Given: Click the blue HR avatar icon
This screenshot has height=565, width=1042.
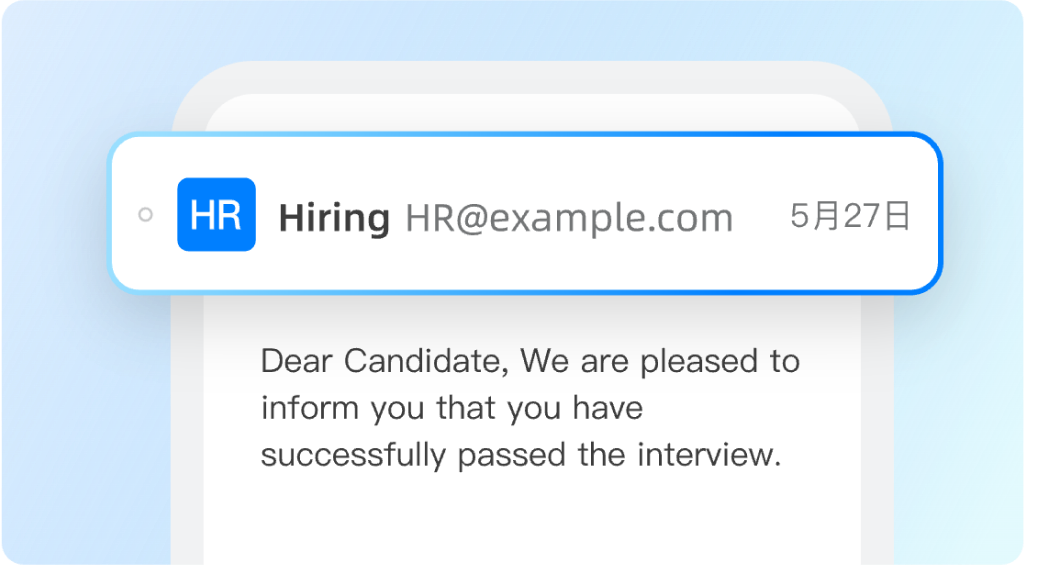Looking at the screenshot, I should pos(216,214).
